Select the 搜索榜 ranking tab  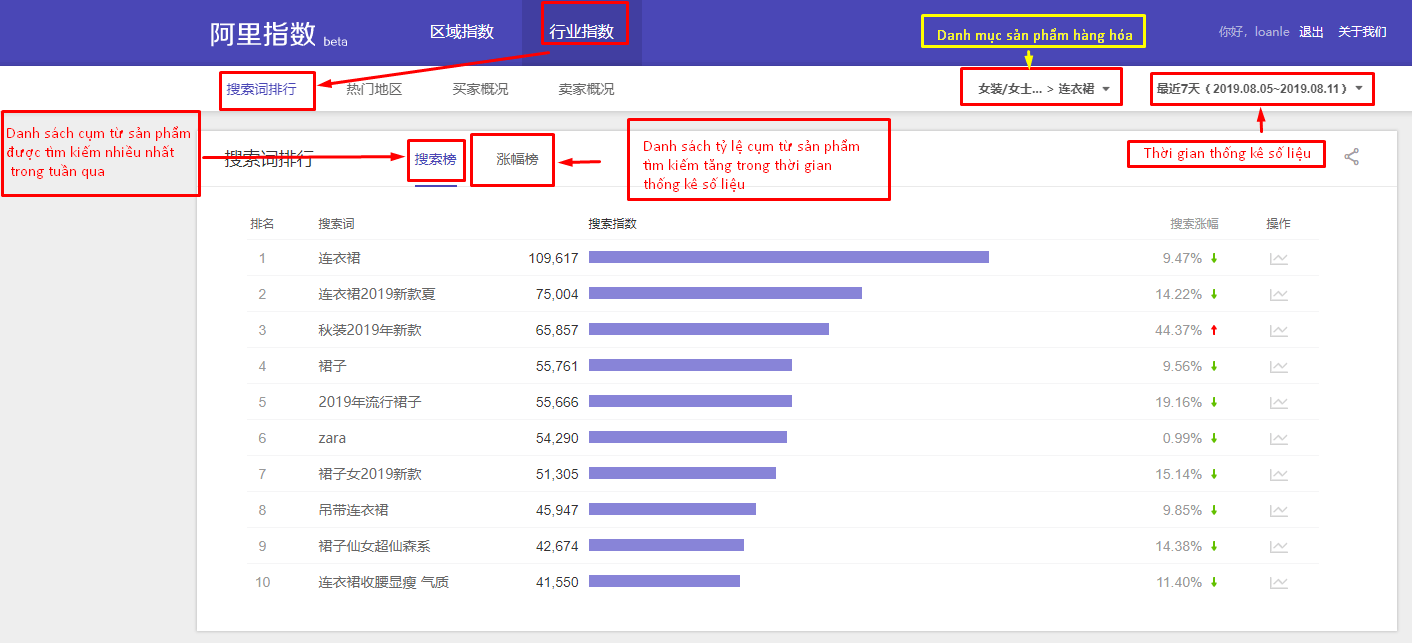point(436,159)
